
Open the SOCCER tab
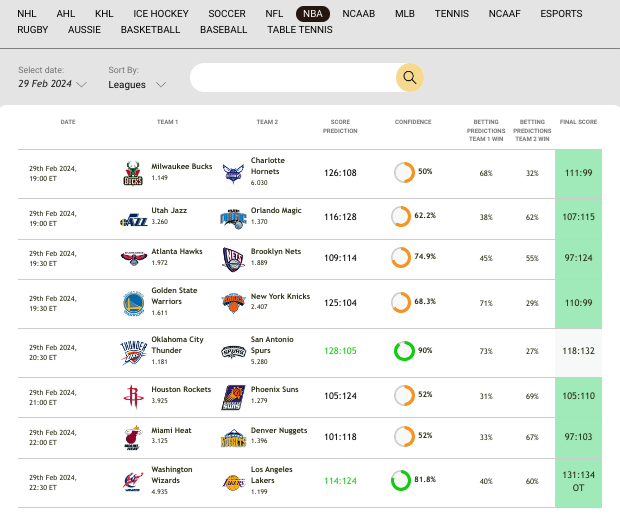(x=227, y=14)
